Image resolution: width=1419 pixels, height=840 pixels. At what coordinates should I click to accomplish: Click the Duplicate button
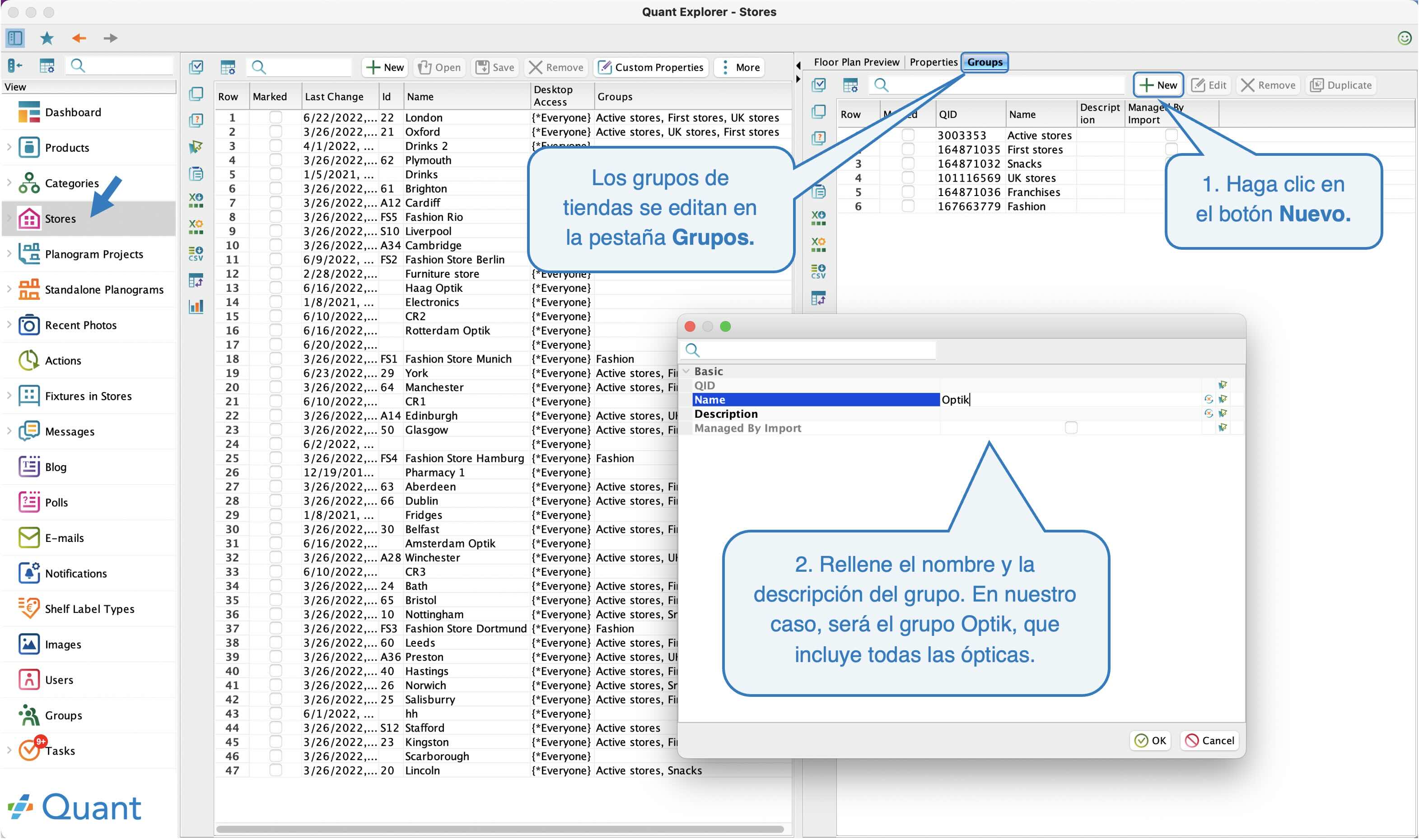pyautogui.click(x=1341, y=85)
